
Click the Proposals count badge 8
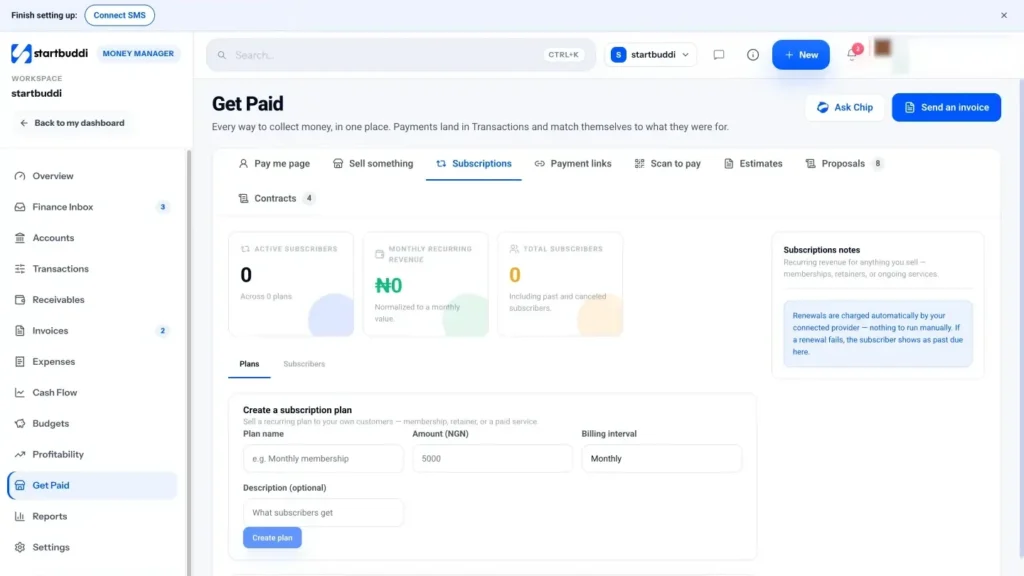pos(878,163)
